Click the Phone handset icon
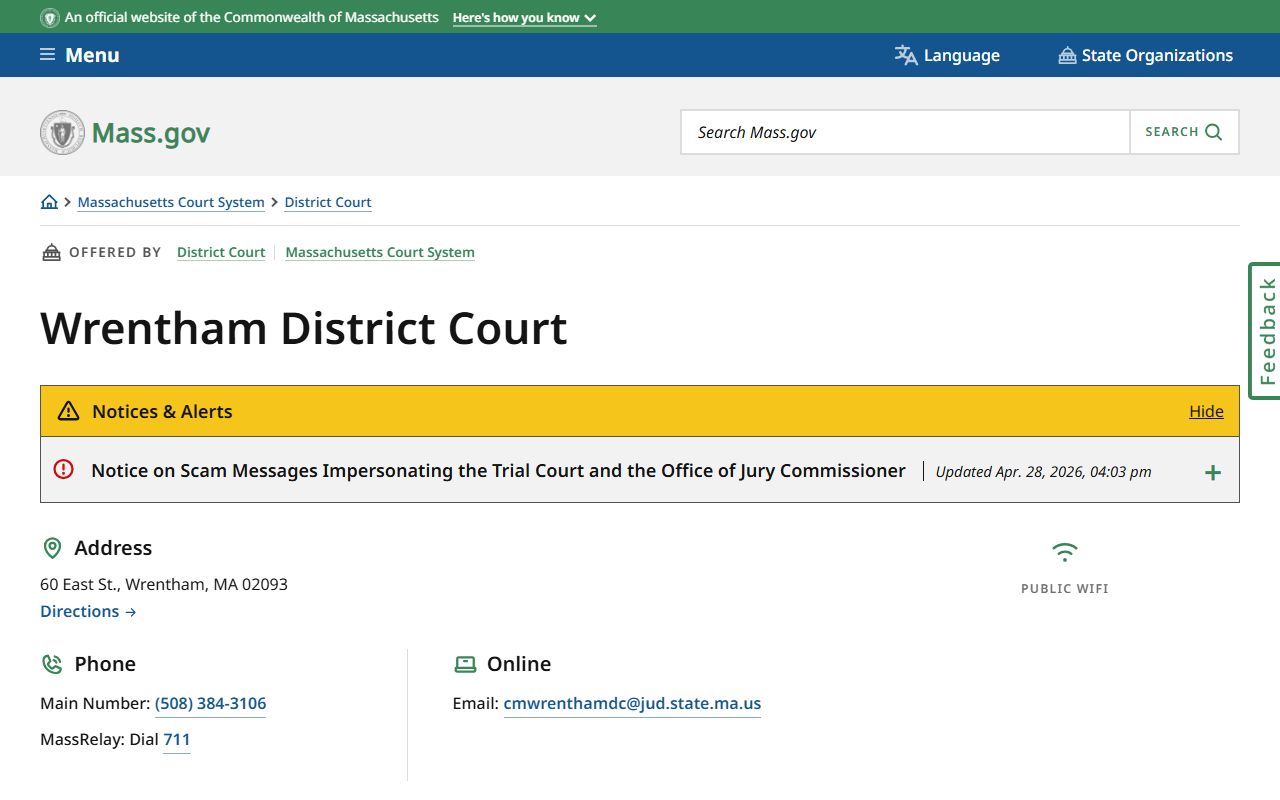Screen dimensions: 1280x800 [52, 664]
